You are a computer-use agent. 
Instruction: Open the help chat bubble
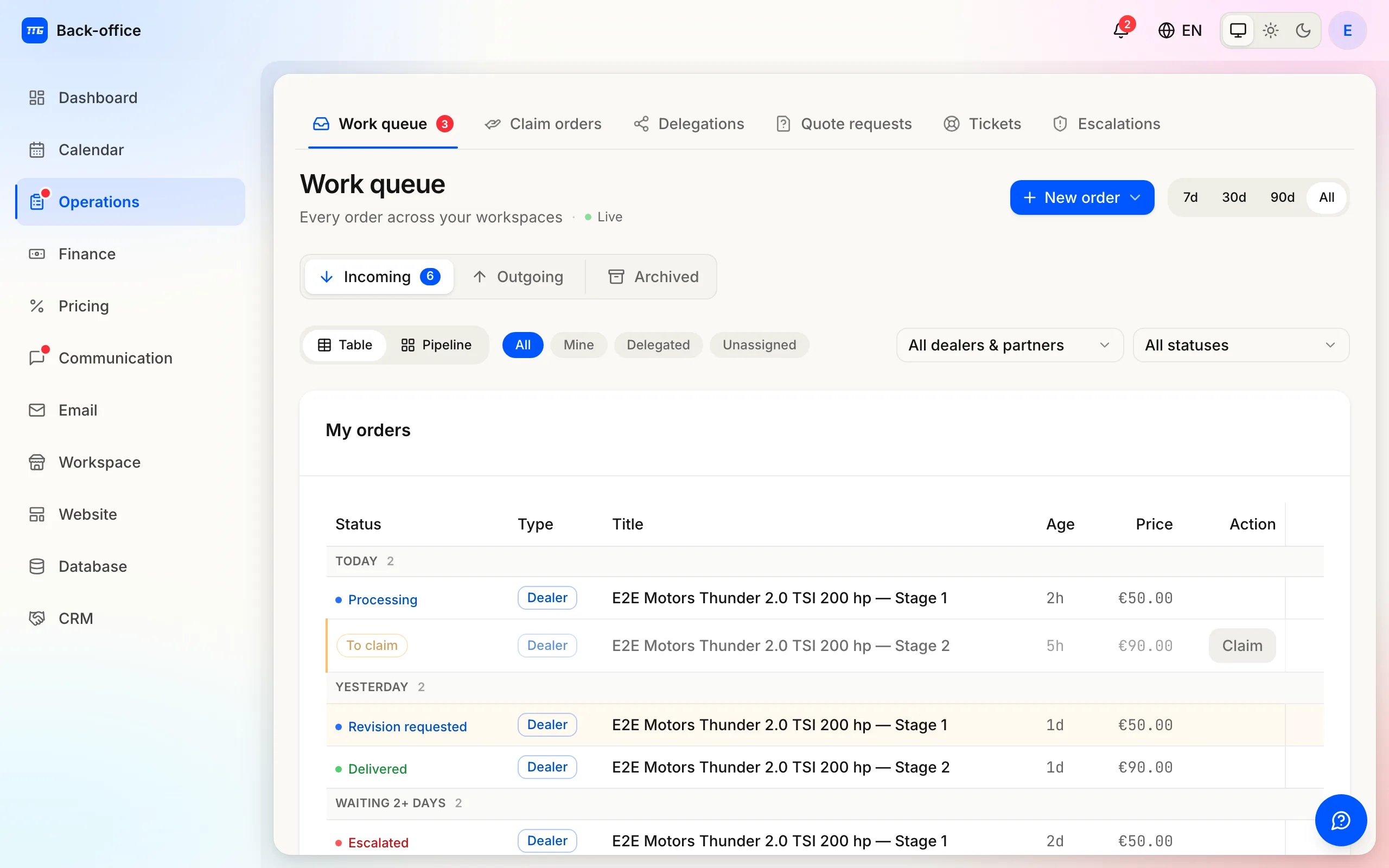[1341, 820]
